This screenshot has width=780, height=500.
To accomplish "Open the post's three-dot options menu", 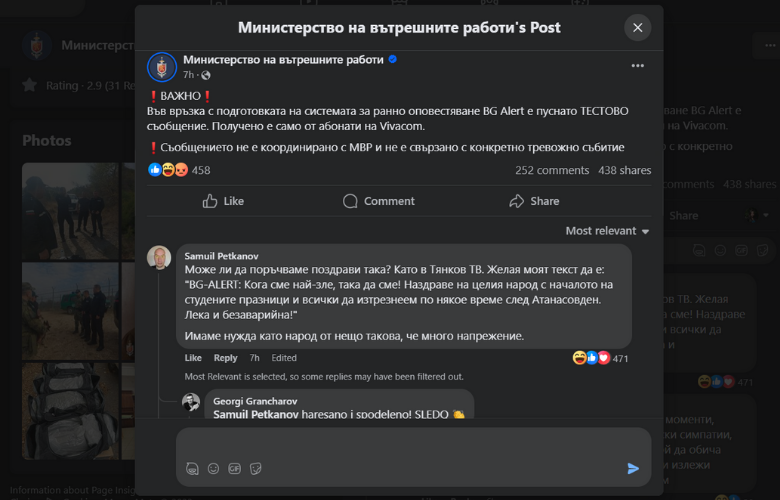I will 637,66.
